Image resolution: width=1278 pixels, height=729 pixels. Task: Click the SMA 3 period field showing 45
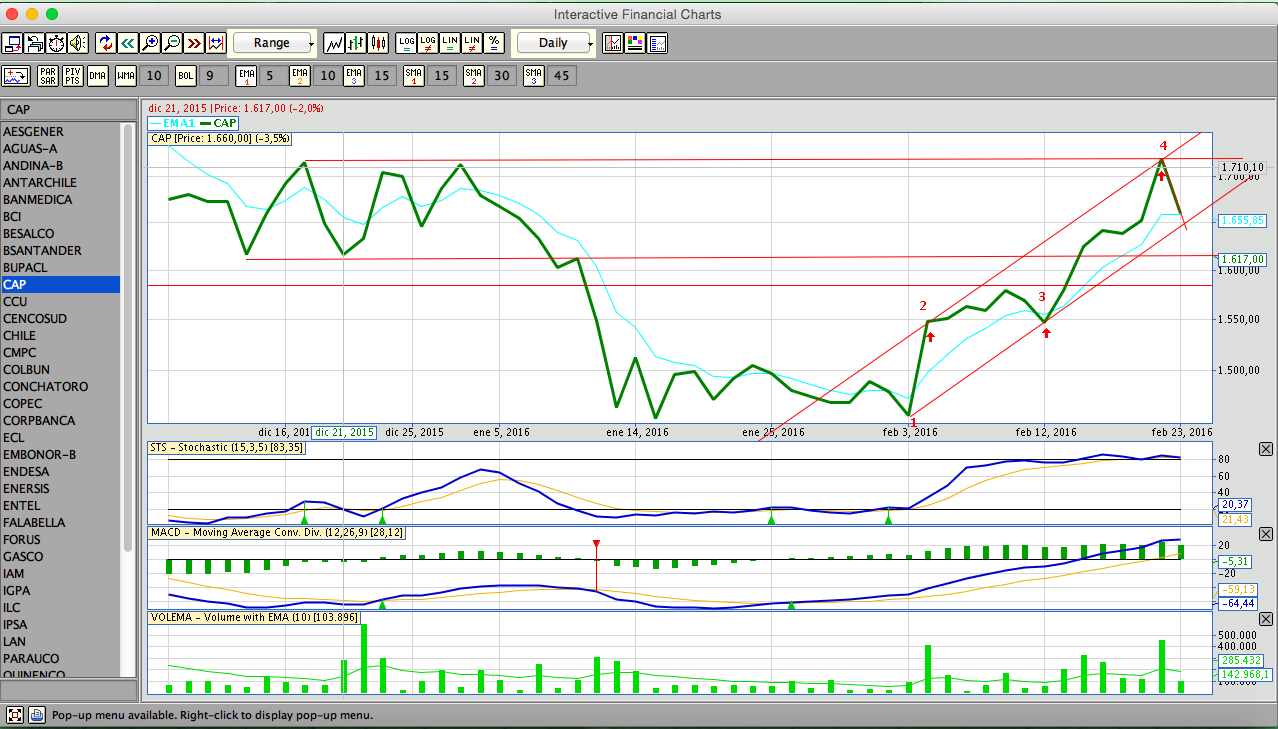pyautogui.click(x=561, y=76)
